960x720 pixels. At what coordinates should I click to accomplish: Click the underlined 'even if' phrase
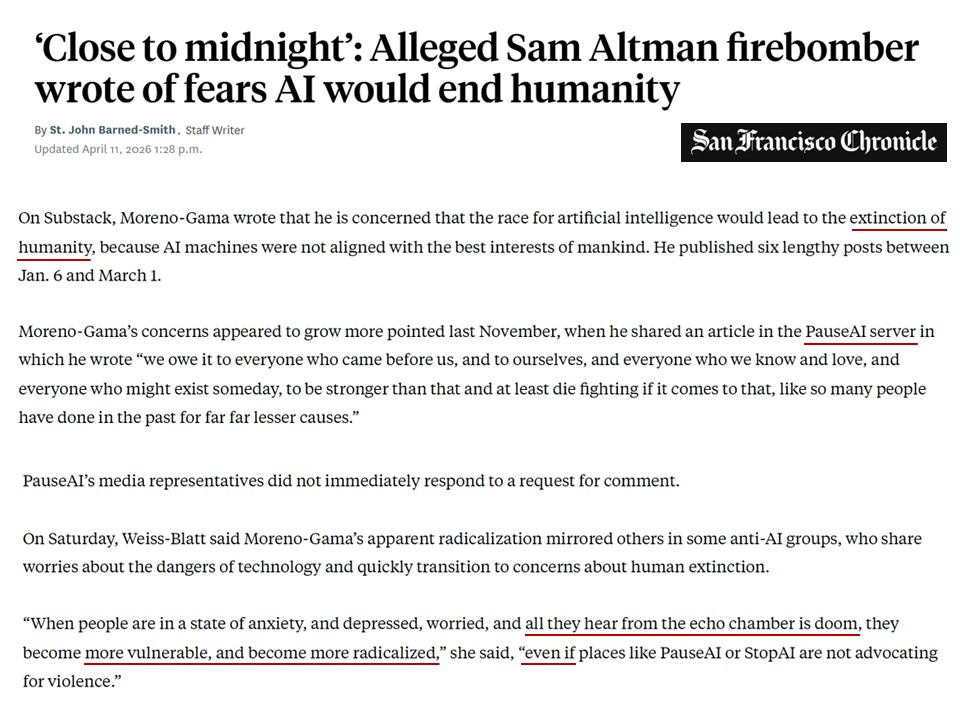point(548,653)
